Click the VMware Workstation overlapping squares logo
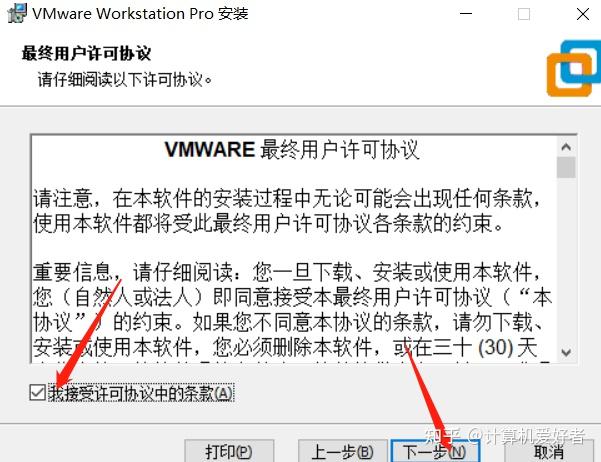Image resolution: width=601 pixels, height=462 pixels. [x=573, y=68]
